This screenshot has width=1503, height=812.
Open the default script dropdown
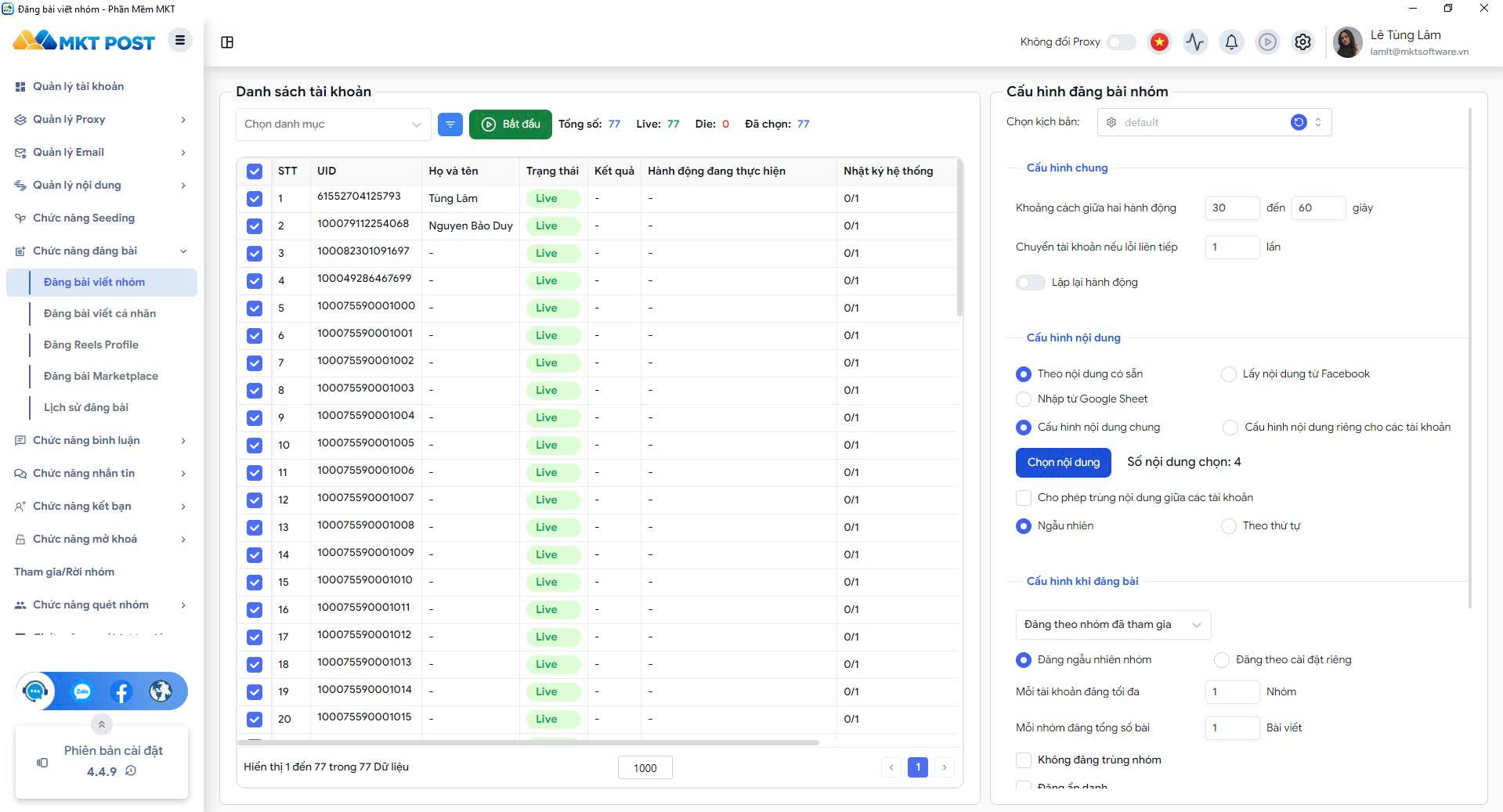(x=1214, y=122)
